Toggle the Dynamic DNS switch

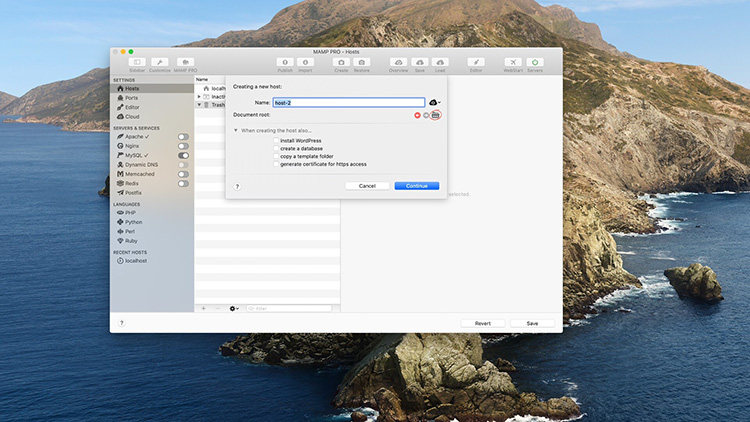coord(183,165)
